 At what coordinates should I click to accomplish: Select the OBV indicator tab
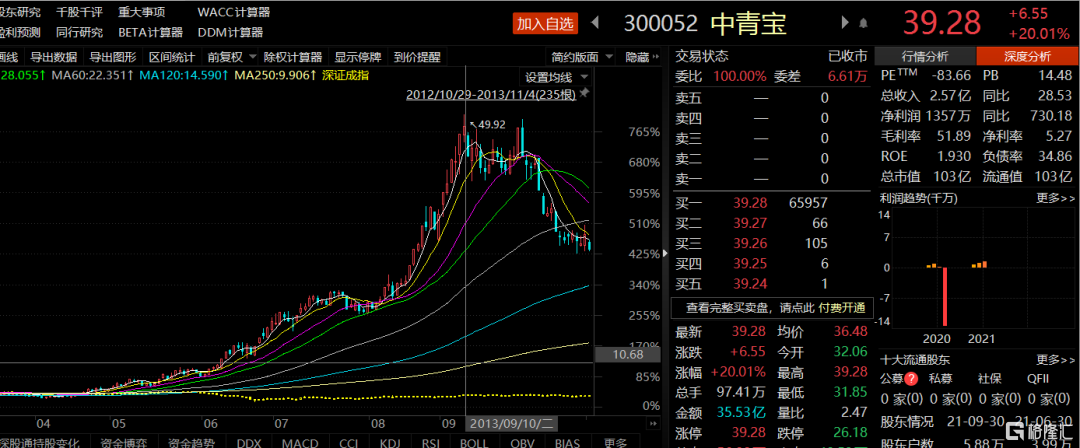[522, 442]
